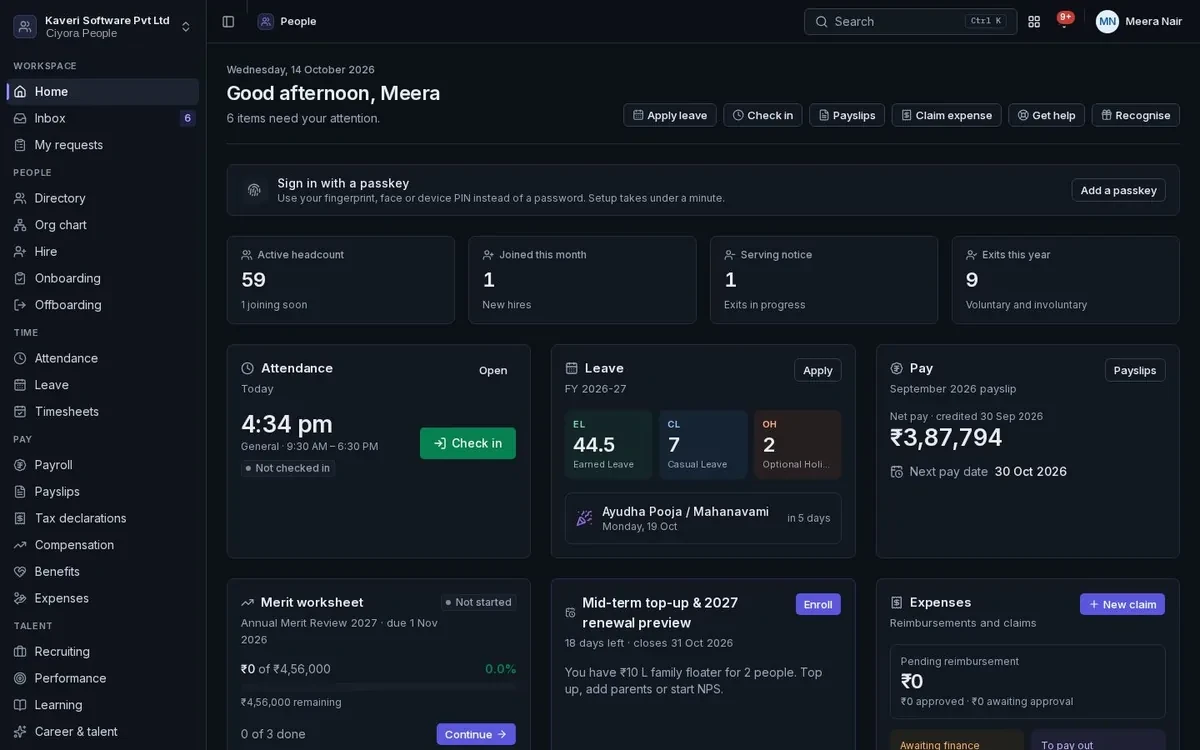
Task: Click the Claim expense button
Action: coord(947,115)
